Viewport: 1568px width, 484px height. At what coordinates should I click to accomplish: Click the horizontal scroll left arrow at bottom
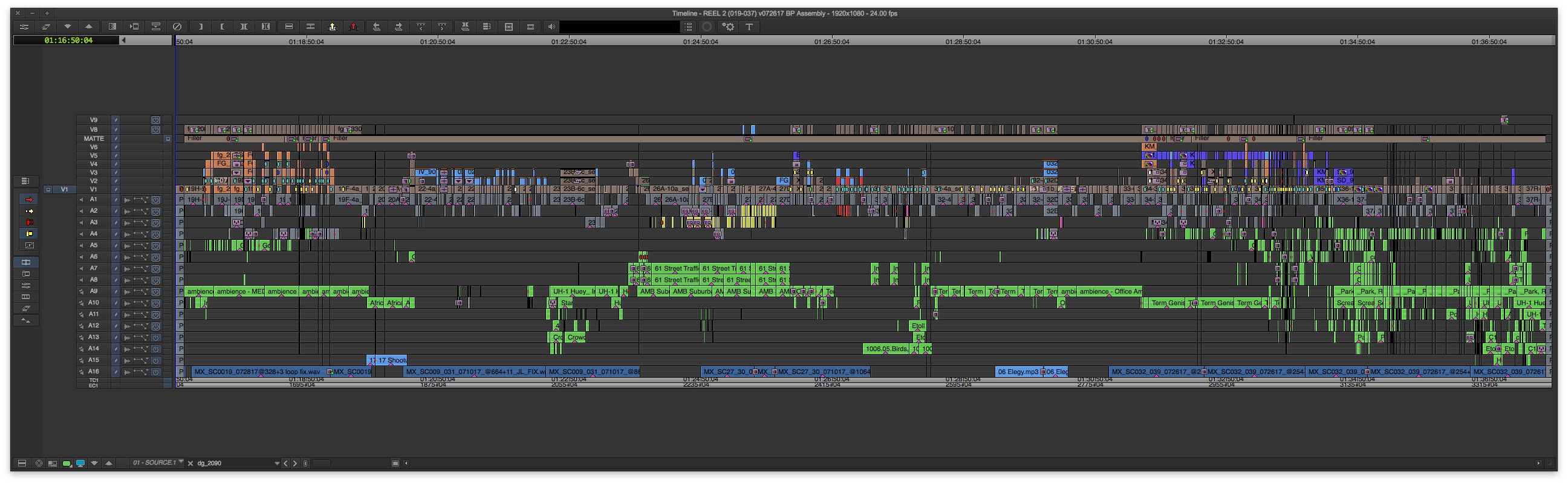pyautogui.click(x=406, y=463)
